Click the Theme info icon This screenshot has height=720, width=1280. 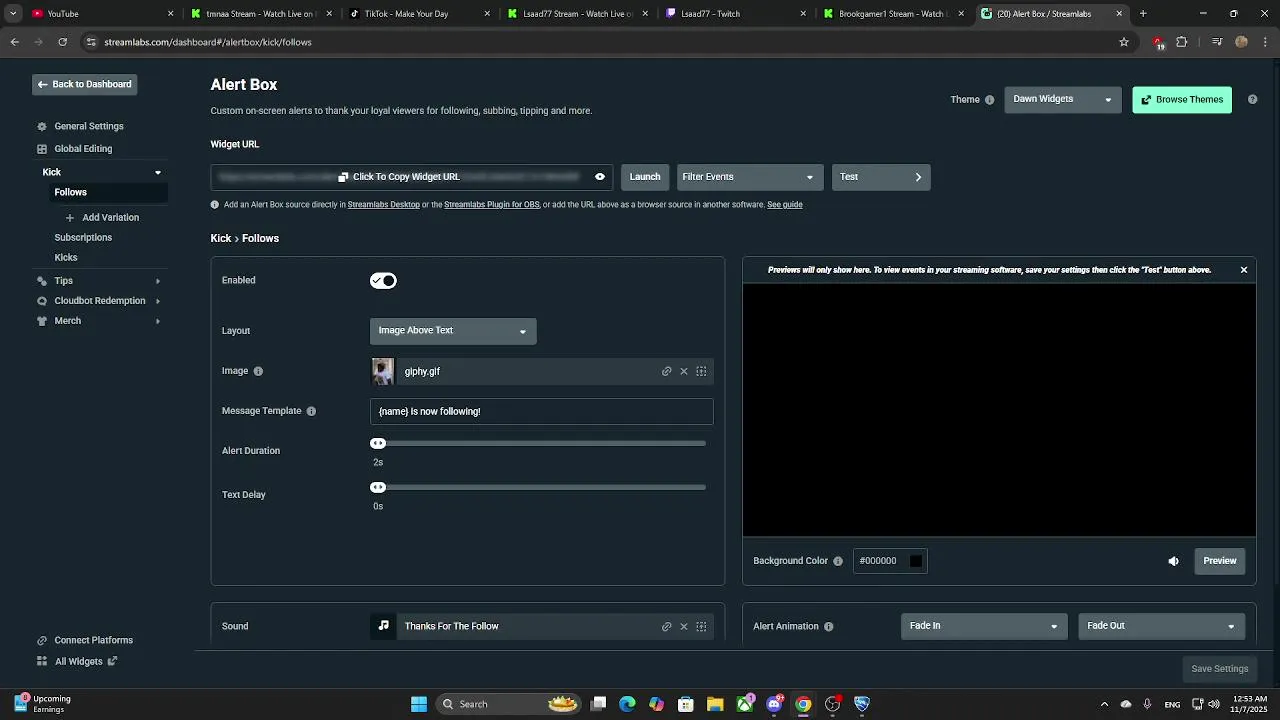click(x=990, y=100)
